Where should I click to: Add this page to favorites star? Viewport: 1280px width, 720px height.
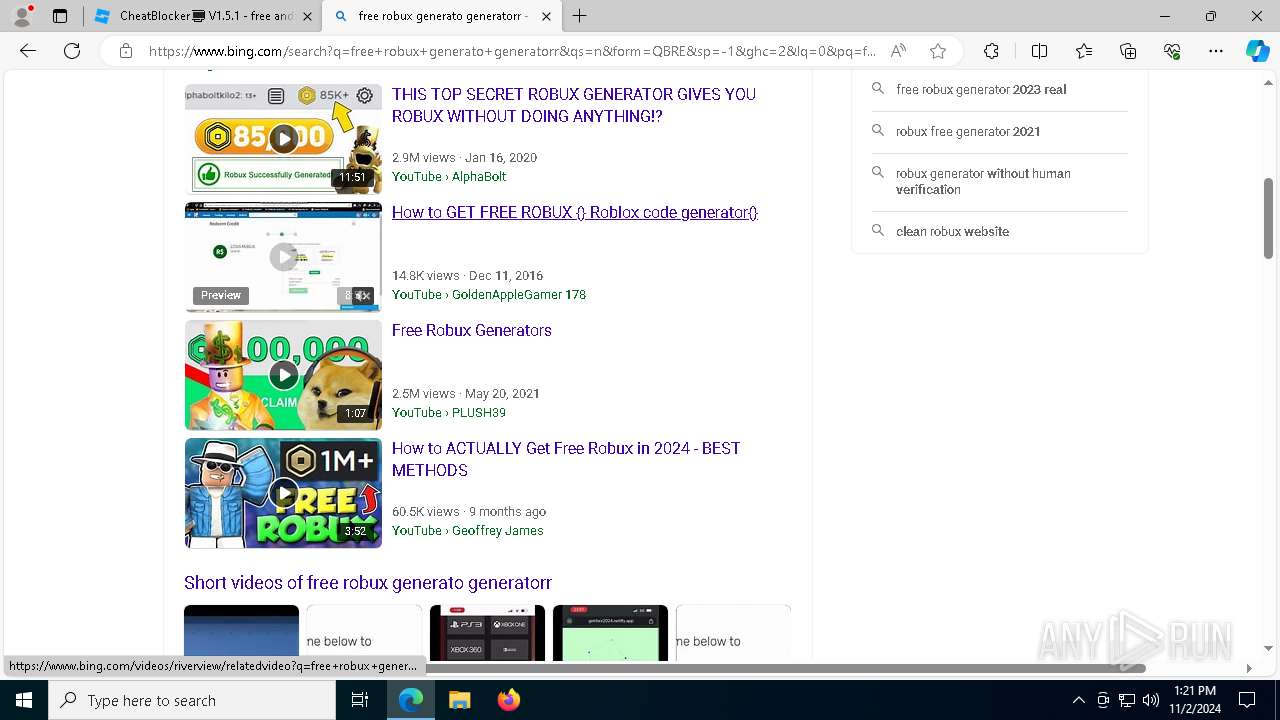point(937,51)
